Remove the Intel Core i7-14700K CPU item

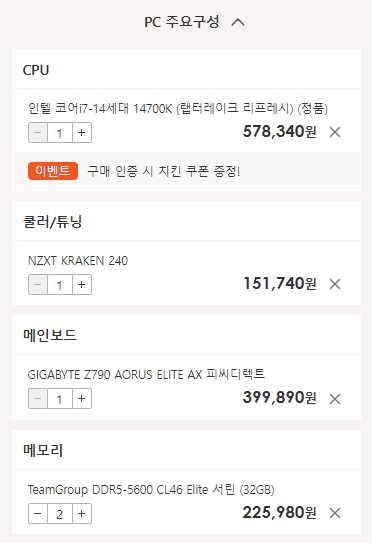point(335,132)
